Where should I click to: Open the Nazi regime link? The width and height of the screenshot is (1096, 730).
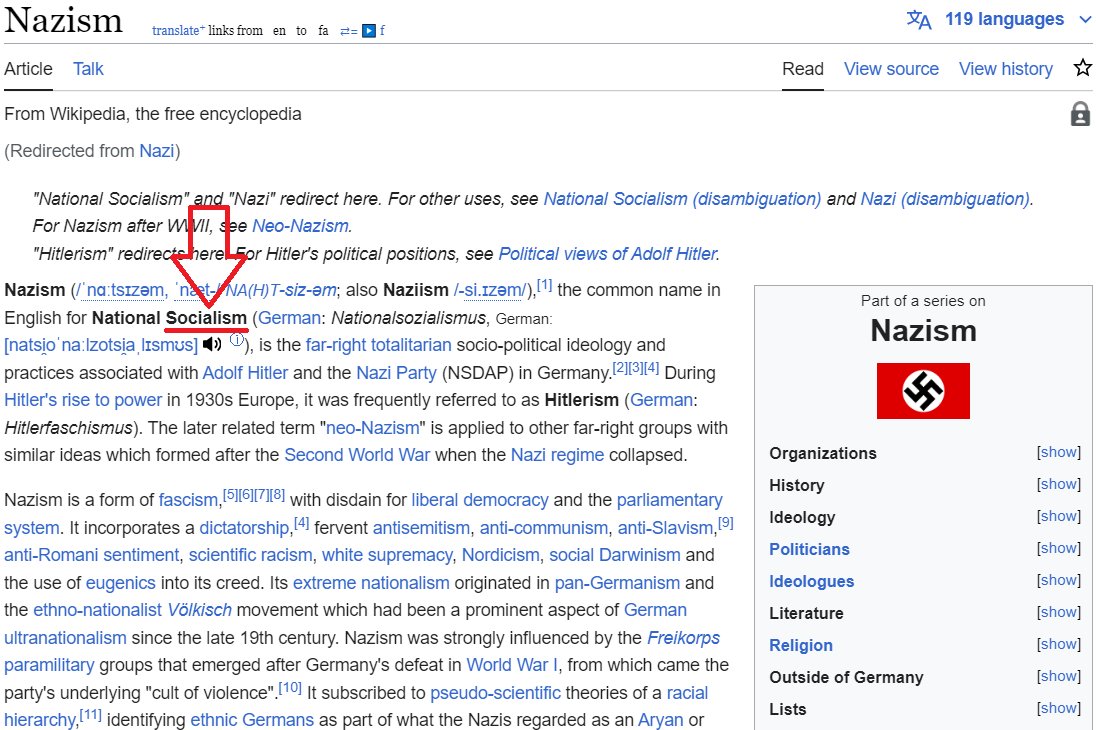coord(557,455)
